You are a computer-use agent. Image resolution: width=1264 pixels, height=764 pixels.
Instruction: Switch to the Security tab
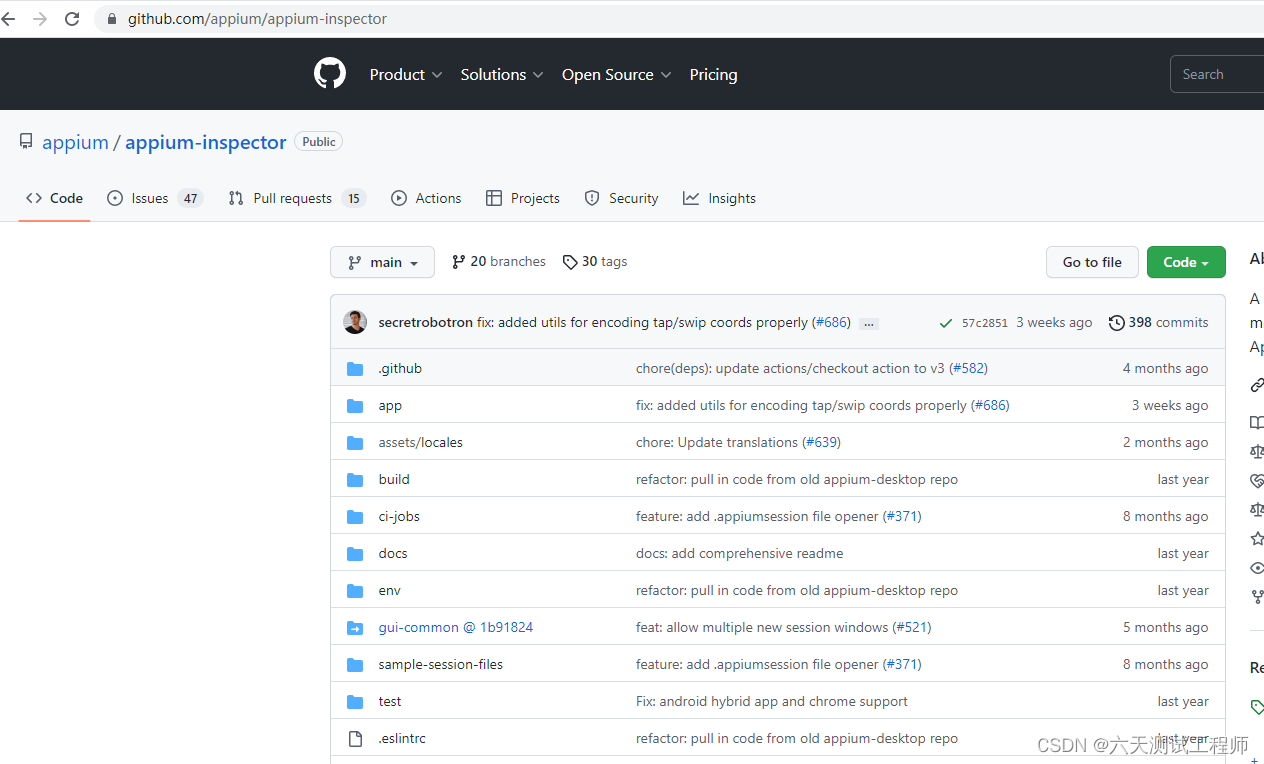[x=622, y=198]
